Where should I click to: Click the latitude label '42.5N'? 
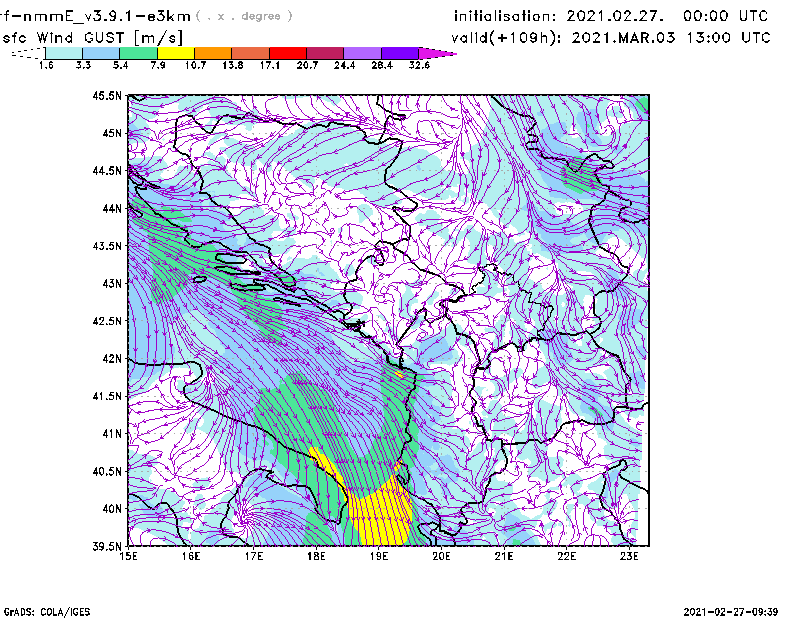click(x=107, y=321)
